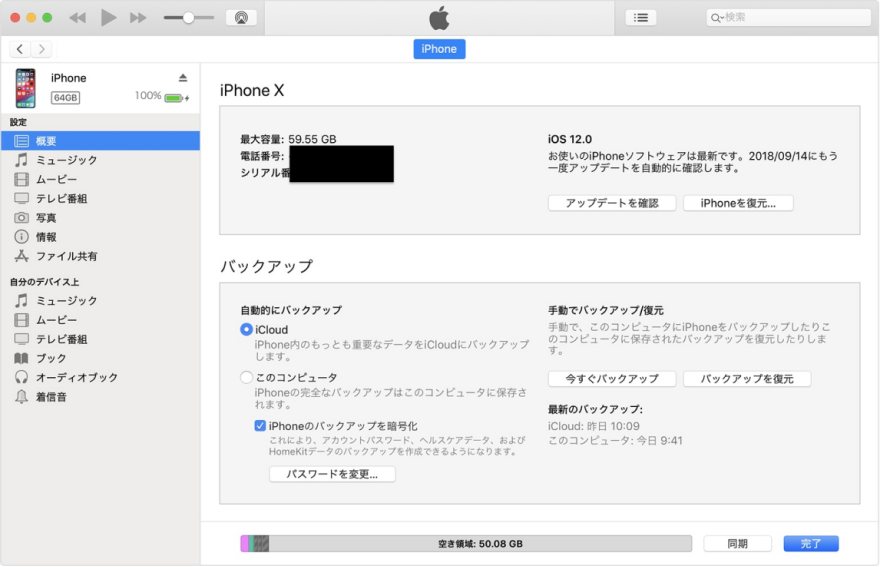The image size is (880, 567).
Task: Select the このコンピュータ backup option
Action: point(246,378)
